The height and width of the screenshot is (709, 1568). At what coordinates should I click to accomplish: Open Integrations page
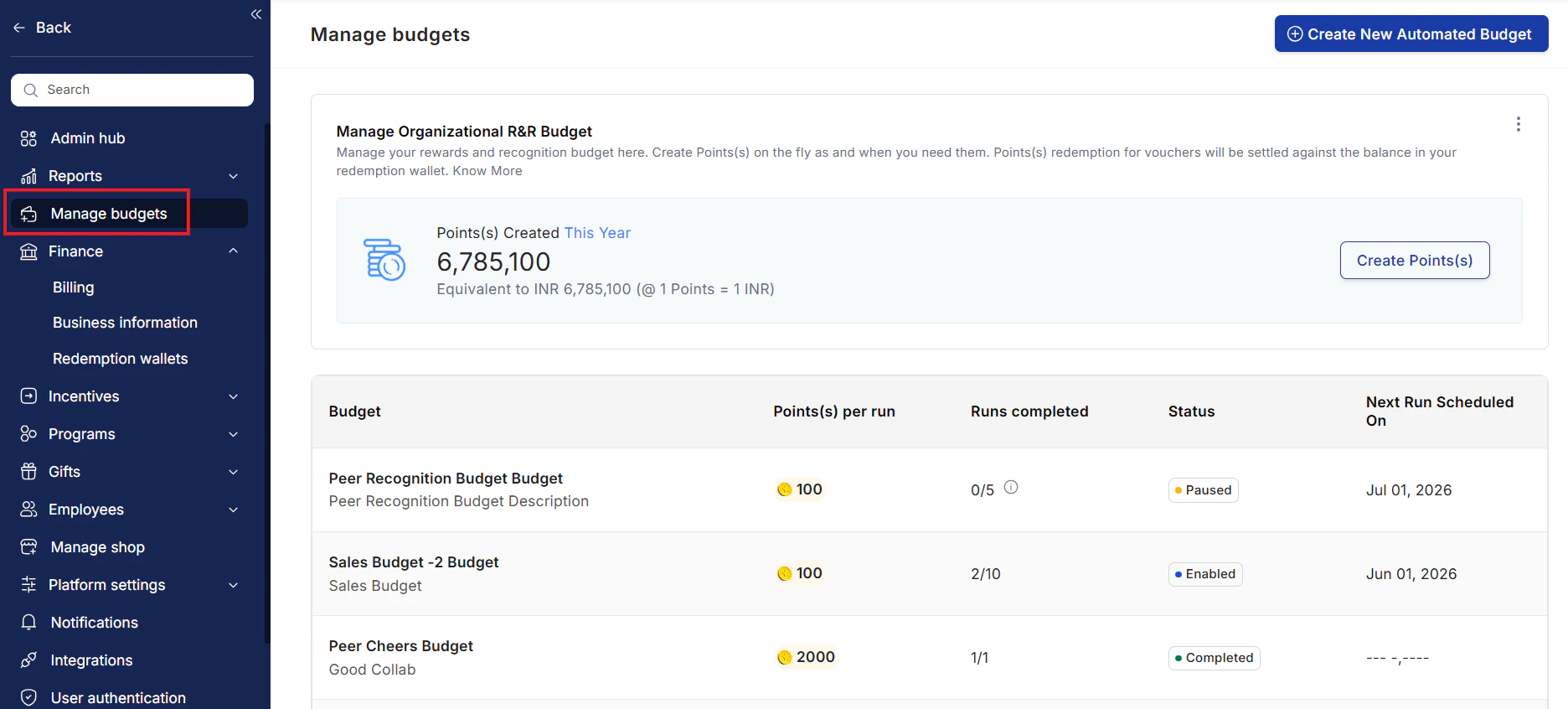pyautogui.click(x=91, y=660)
